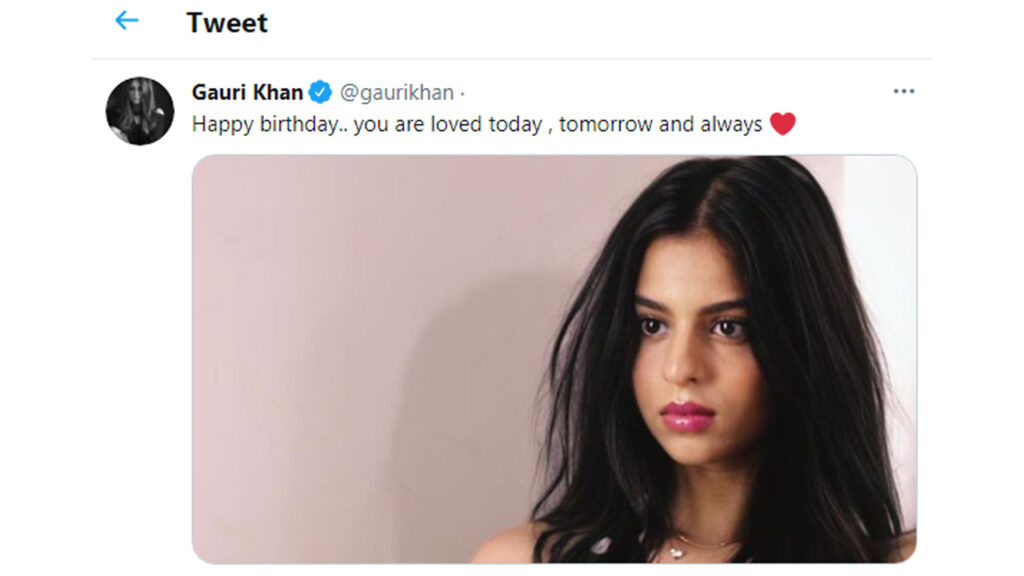Click the blue back arrow

pyautogui.click(x=126, y=21)
